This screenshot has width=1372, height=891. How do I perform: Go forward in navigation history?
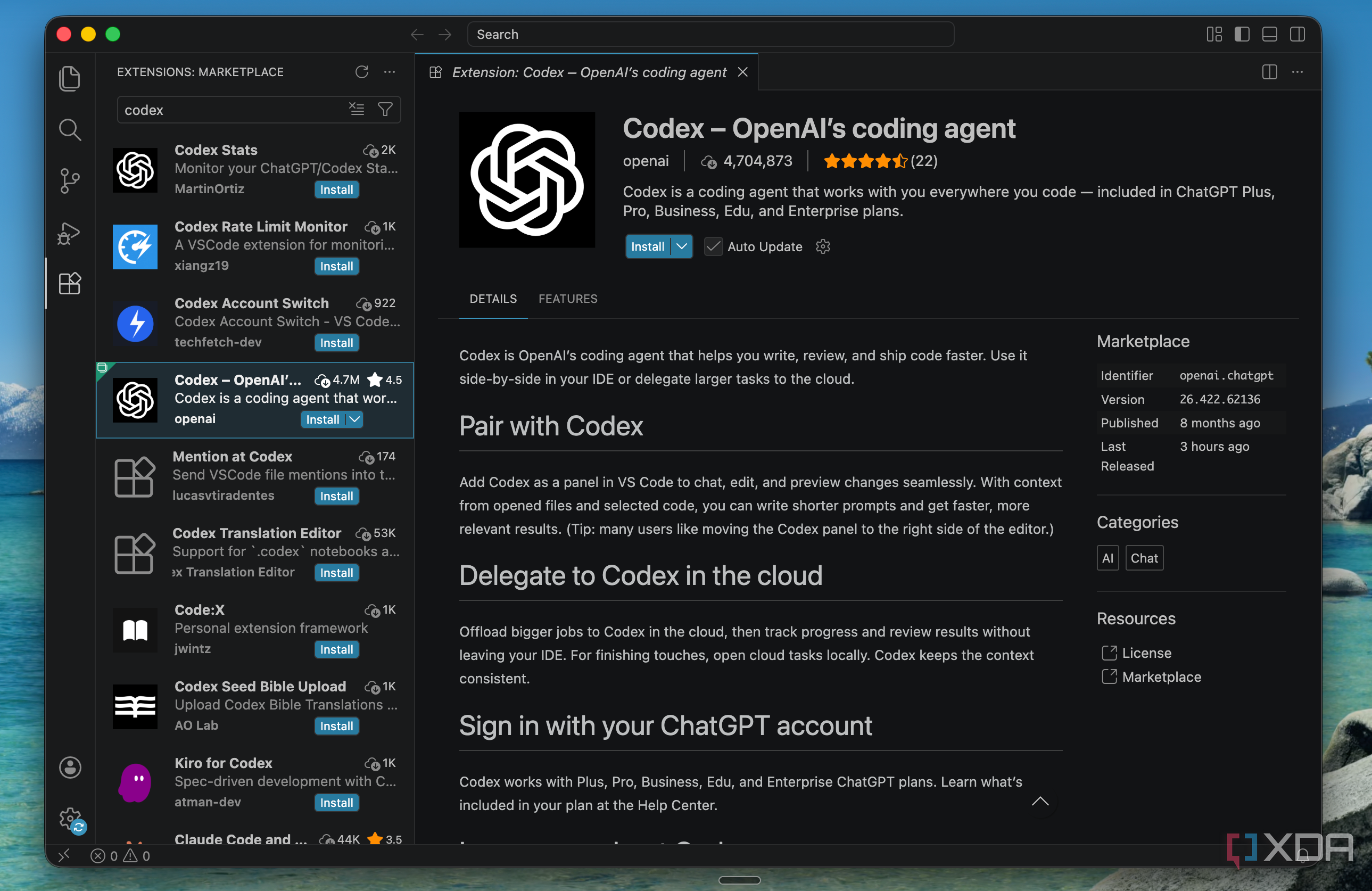[444, 35]
